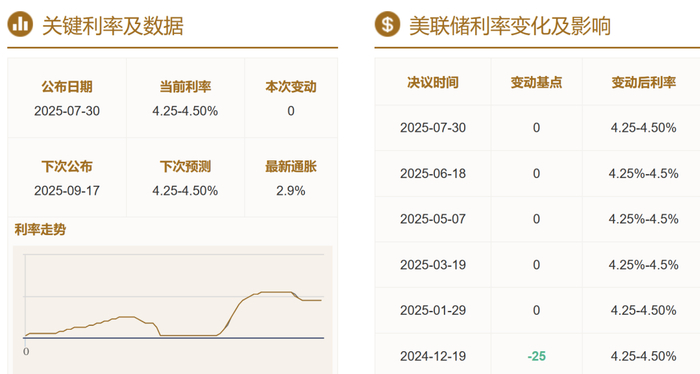Select the 2024-12-19 decision date
700x374 pixels.
coord(433,356)
